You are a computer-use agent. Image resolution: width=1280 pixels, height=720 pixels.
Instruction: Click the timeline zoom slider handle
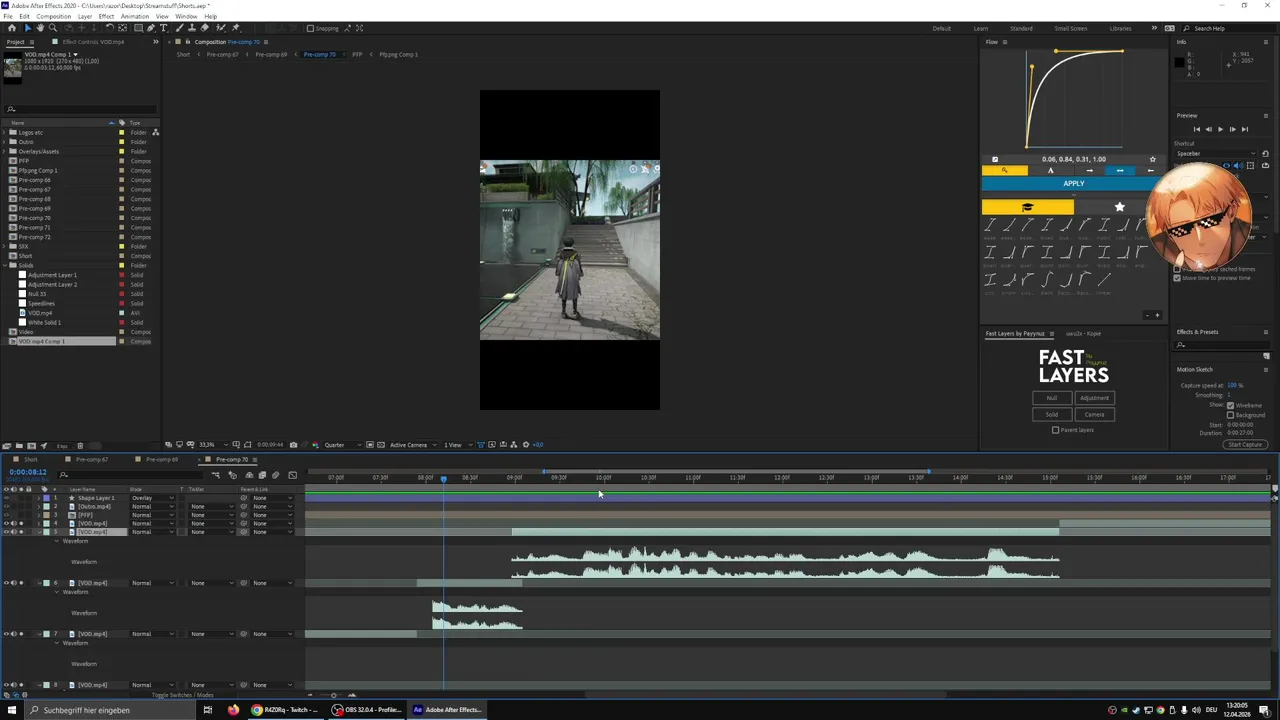click(x=334, y=695)
